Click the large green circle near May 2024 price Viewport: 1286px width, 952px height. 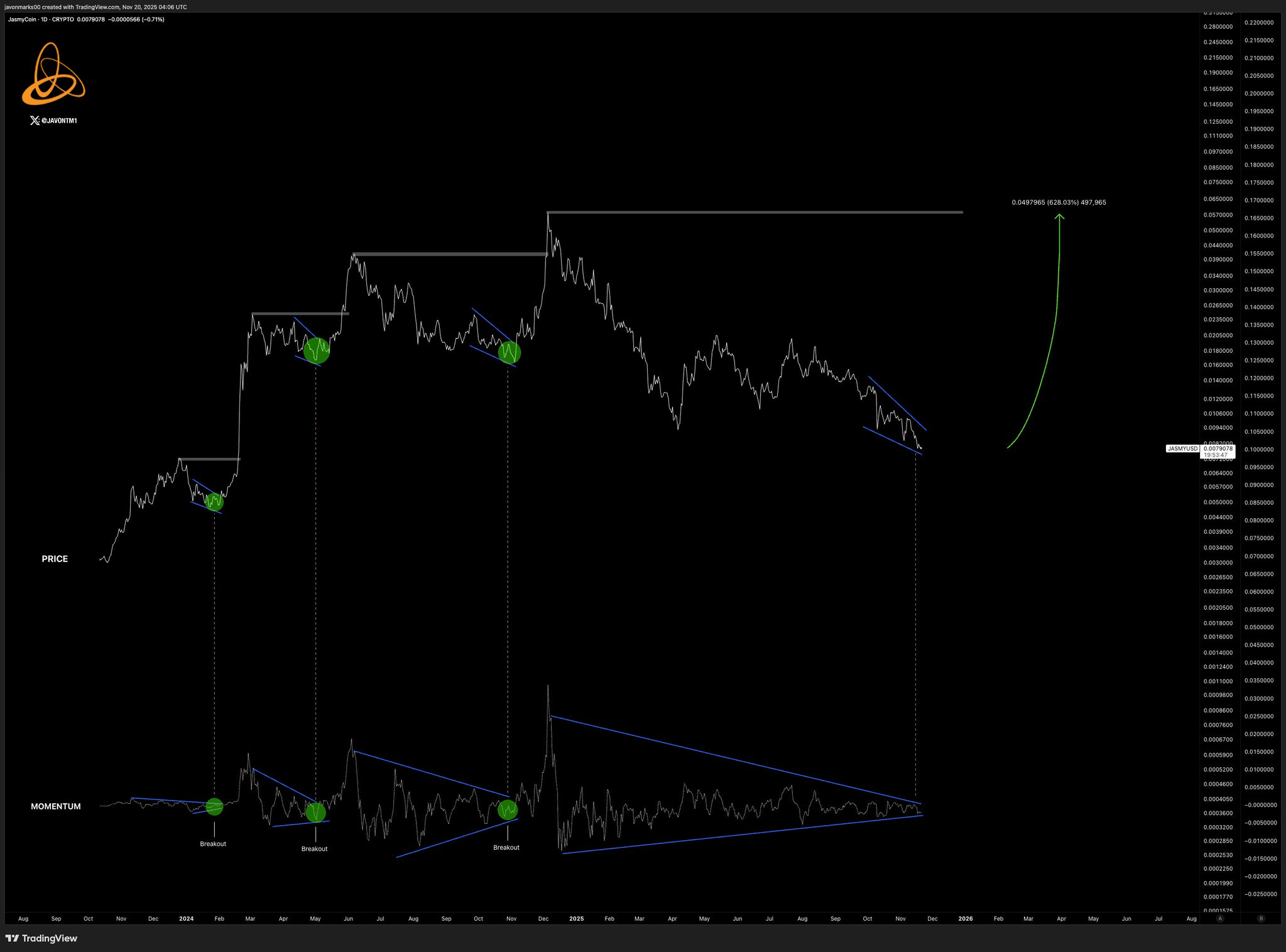coord(317,350)
